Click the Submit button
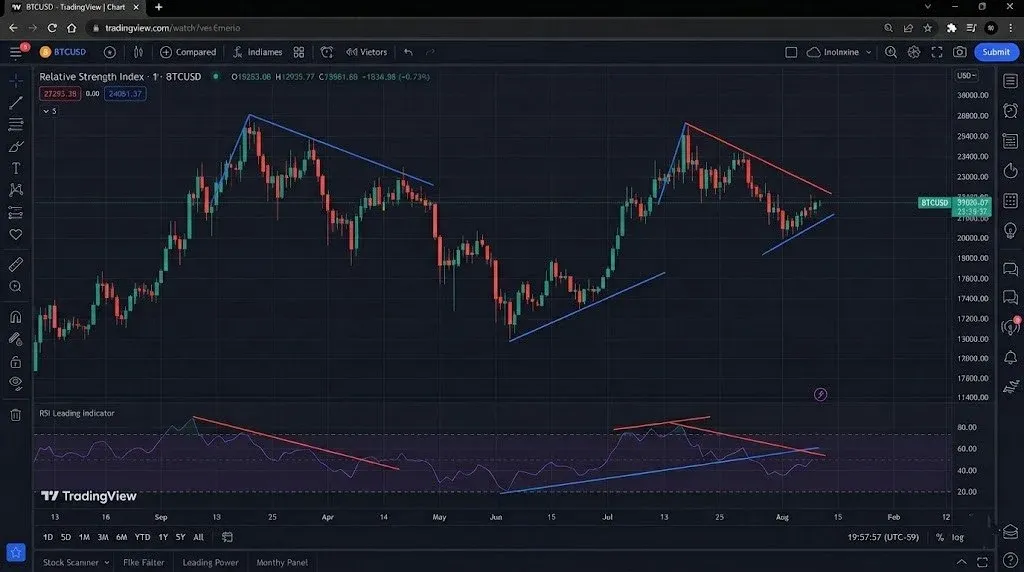Screen dimensions: 1024x572 996,52
